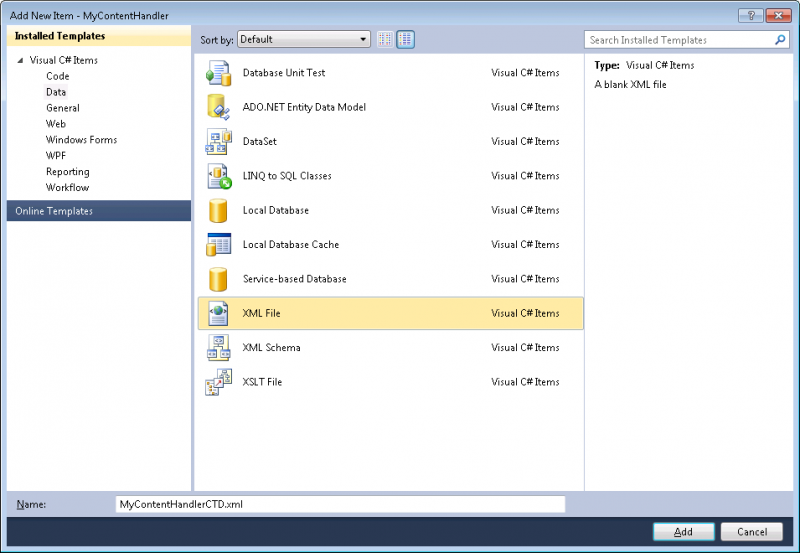800x553 pixels.
Task: Select the Database Unit Test label
Action: [284, 73]
